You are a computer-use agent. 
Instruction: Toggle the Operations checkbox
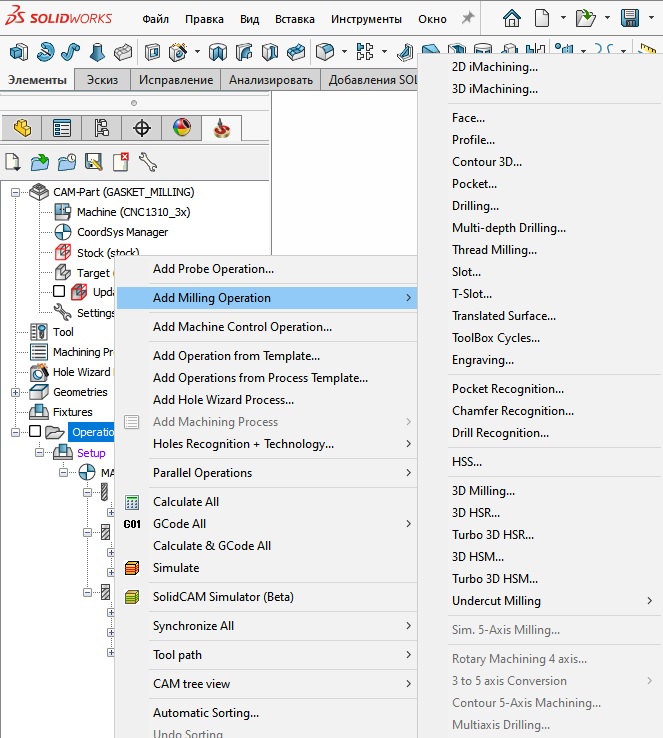coord(35,431)
